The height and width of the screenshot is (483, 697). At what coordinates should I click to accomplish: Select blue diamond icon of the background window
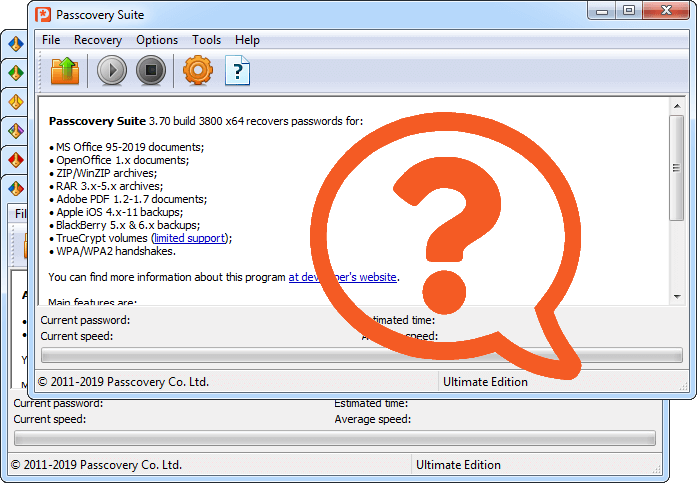16,44
